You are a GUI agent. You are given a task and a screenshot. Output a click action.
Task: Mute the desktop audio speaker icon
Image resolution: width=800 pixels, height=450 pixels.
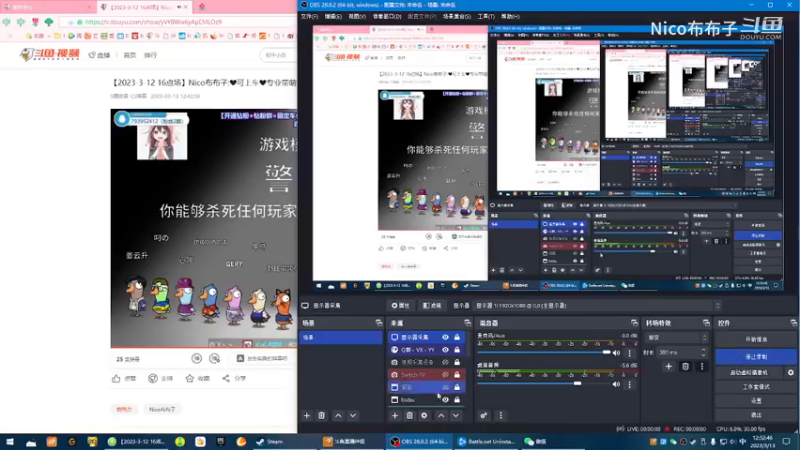click(616, 384)
